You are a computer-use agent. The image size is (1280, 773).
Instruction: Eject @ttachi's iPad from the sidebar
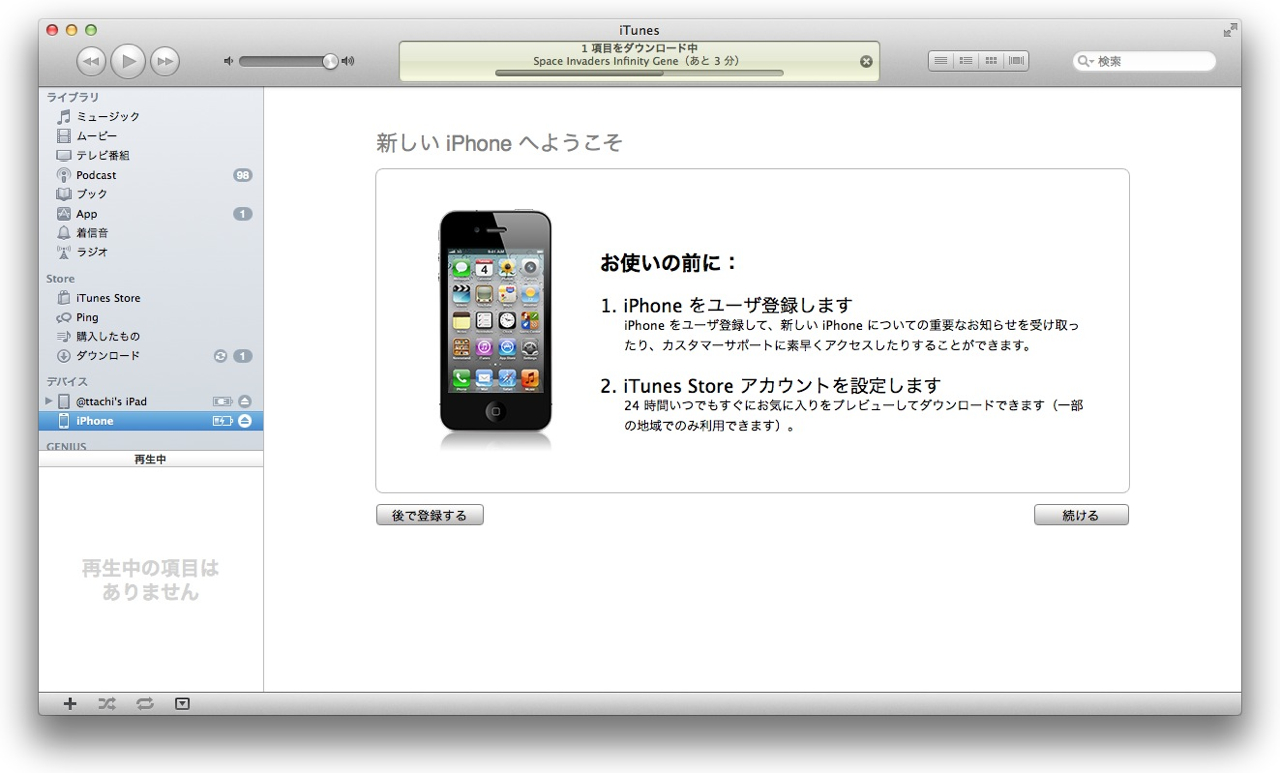pyautogui.click(x=245, y=401)
